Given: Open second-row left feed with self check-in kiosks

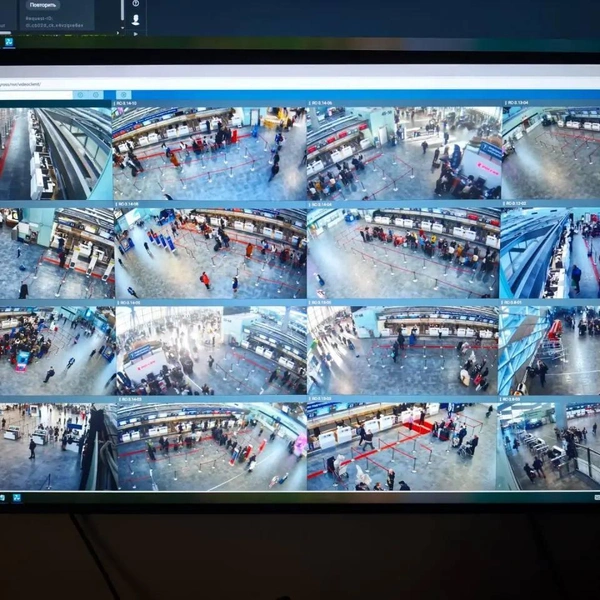Looking at the screenshot, I should [57, 253].
